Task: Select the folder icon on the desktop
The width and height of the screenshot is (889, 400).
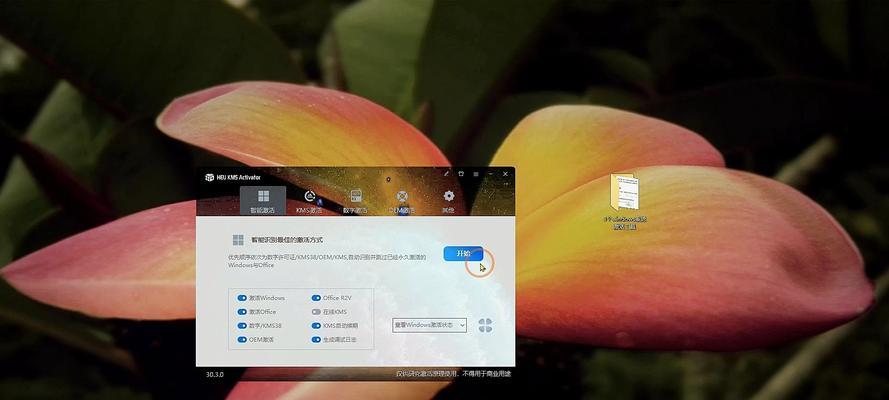Action: (625, 194)
